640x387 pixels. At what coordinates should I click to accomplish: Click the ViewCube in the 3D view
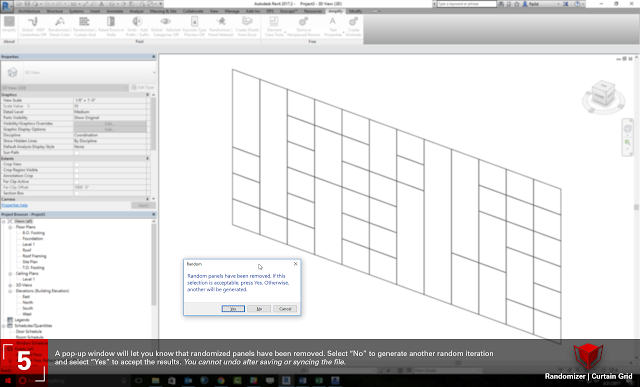(603, 97)
